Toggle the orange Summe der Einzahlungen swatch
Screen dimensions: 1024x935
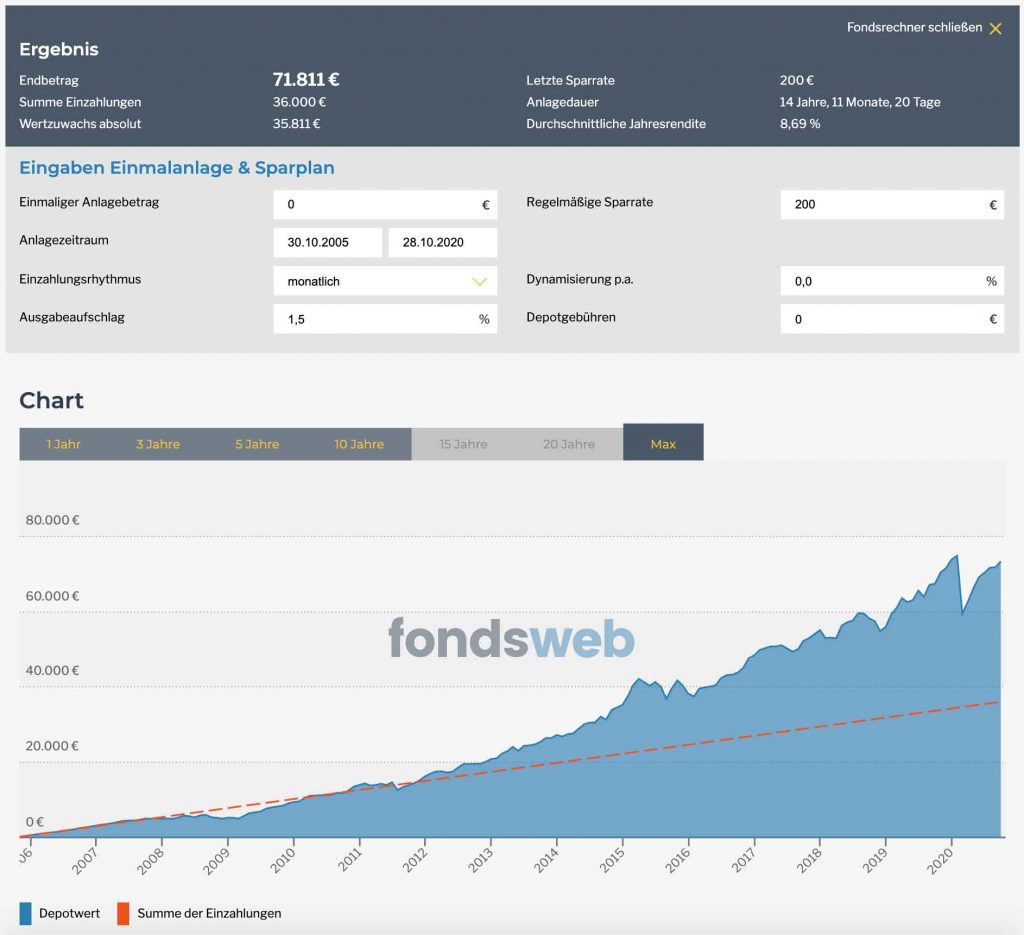click(x=123, y=913)
